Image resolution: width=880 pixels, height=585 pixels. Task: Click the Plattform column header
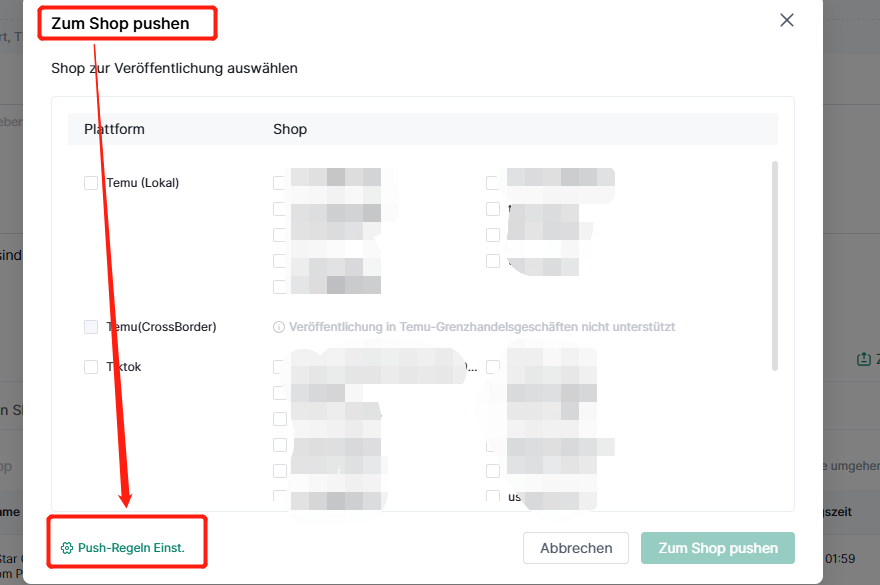click(114, 129)
